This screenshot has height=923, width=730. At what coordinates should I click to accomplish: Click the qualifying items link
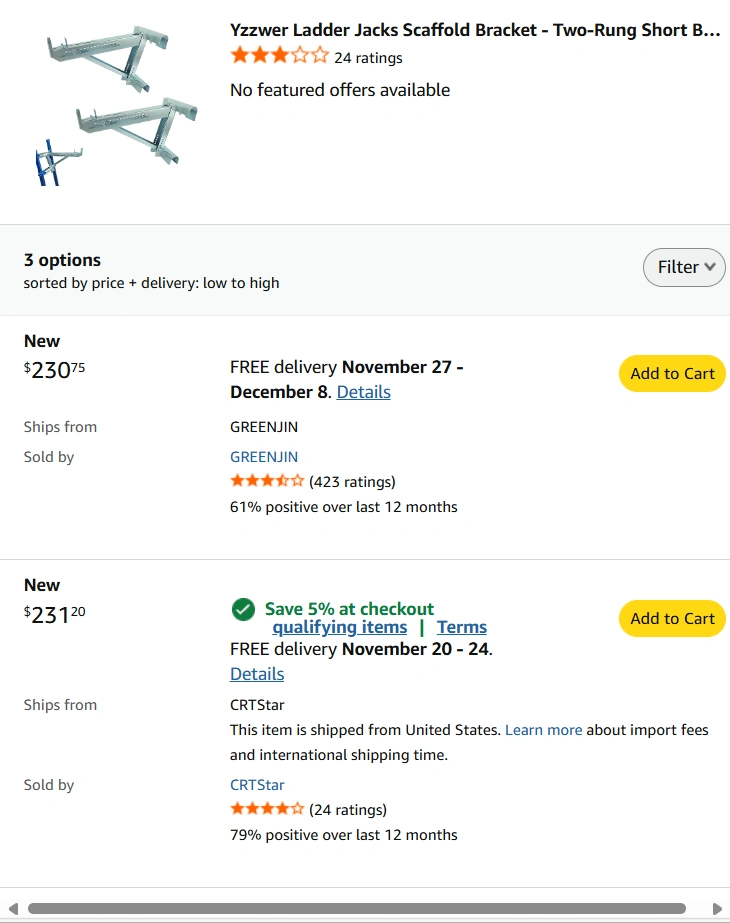tap(340, 627)
